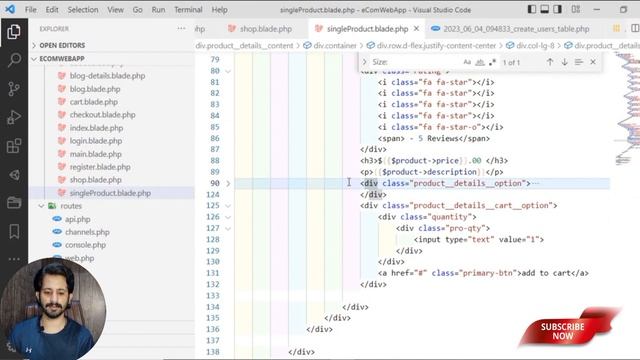Customize layout icon in title bar
Image resolution: width=640 pixels, height=360 pixels.
pos(576,9)
